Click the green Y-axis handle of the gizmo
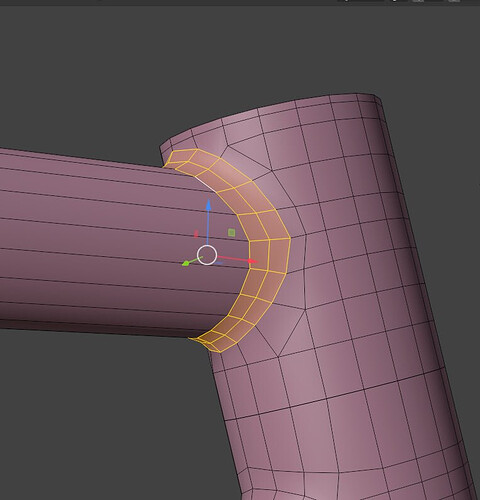This screenshot has height=500, width=480. pyautogui.click(x=186, y=263)
